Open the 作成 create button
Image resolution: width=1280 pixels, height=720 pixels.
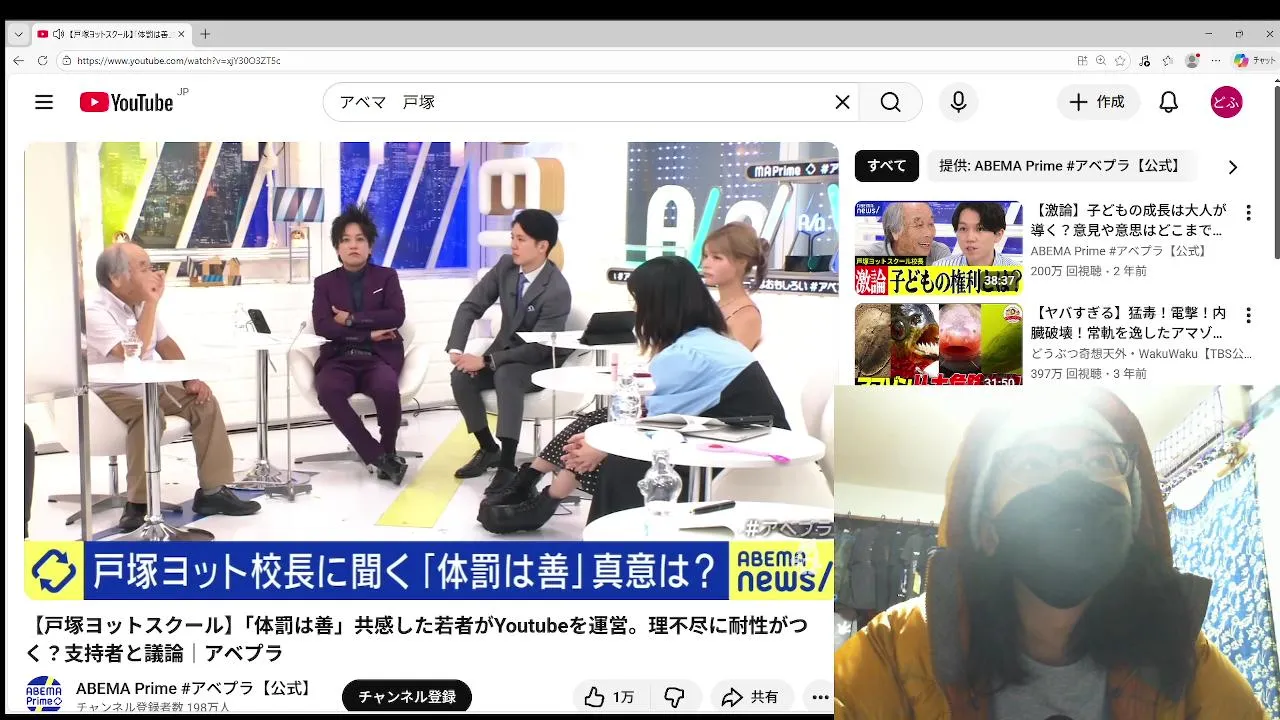(x=1098, y=102)
